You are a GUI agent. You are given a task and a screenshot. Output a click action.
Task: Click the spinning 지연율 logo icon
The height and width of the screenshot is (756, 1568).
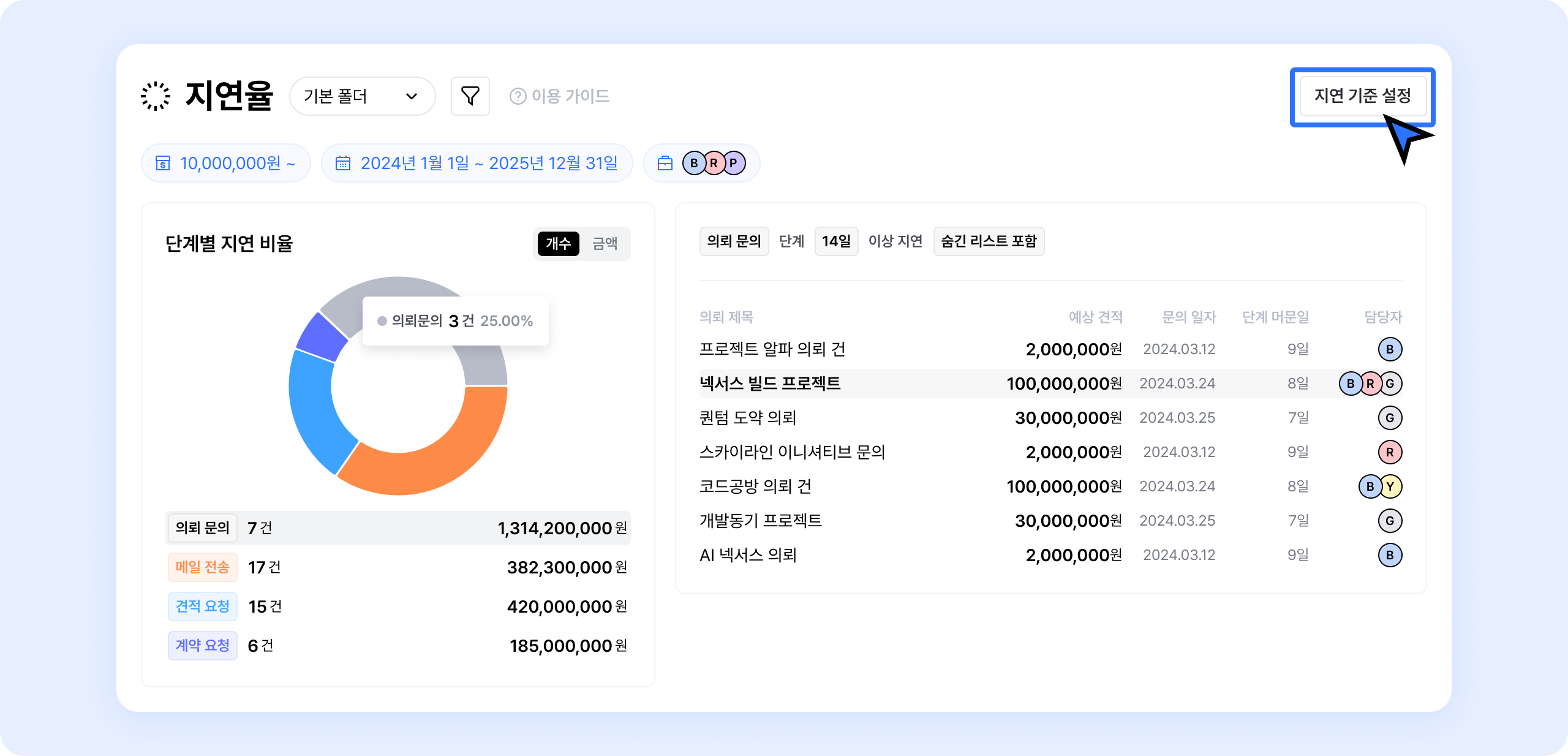pos(156,96)
